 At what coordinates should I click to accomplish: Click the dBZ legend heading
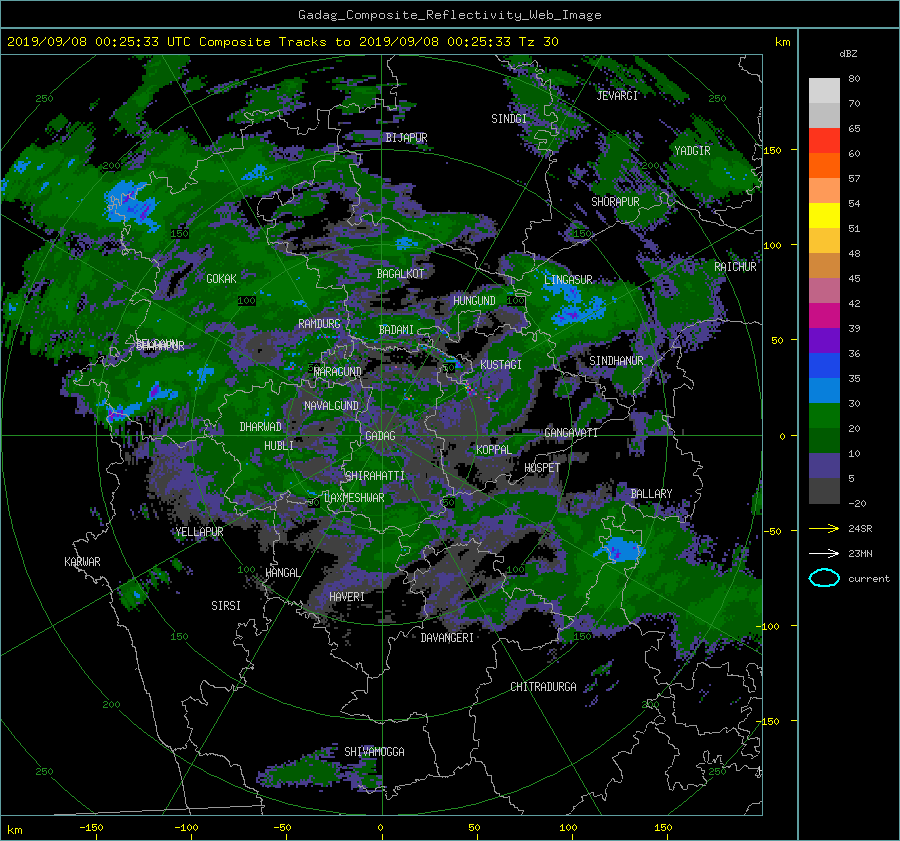point(848,53)
